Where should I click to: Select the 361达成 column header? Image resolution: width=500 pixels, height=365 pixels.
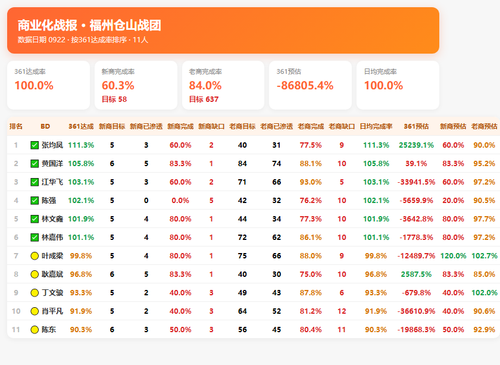(x=81, y=126)
